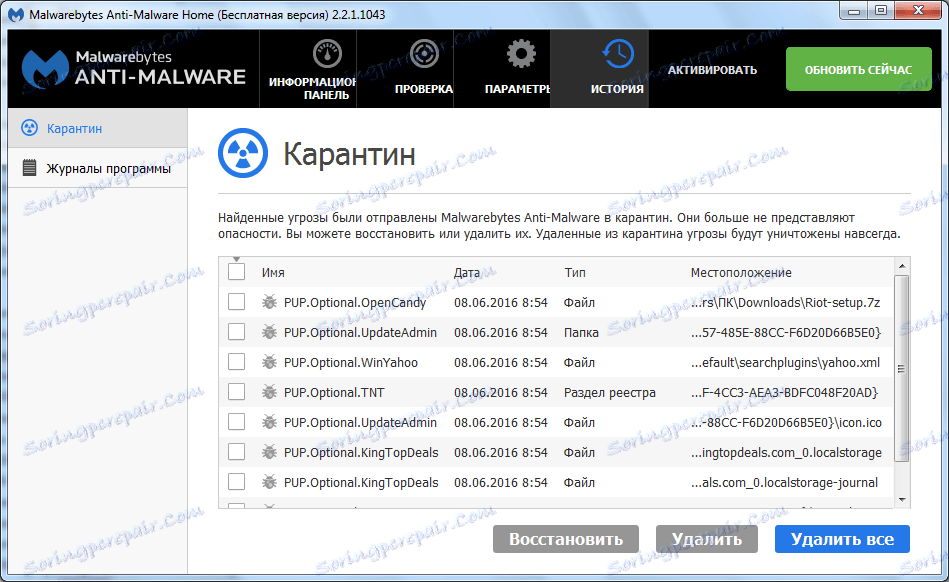Image resolution: width=949 pixels, height=582 pixels.
Task: Click the large Карантин heading radiation icon
Action: (x=243, y=153)
